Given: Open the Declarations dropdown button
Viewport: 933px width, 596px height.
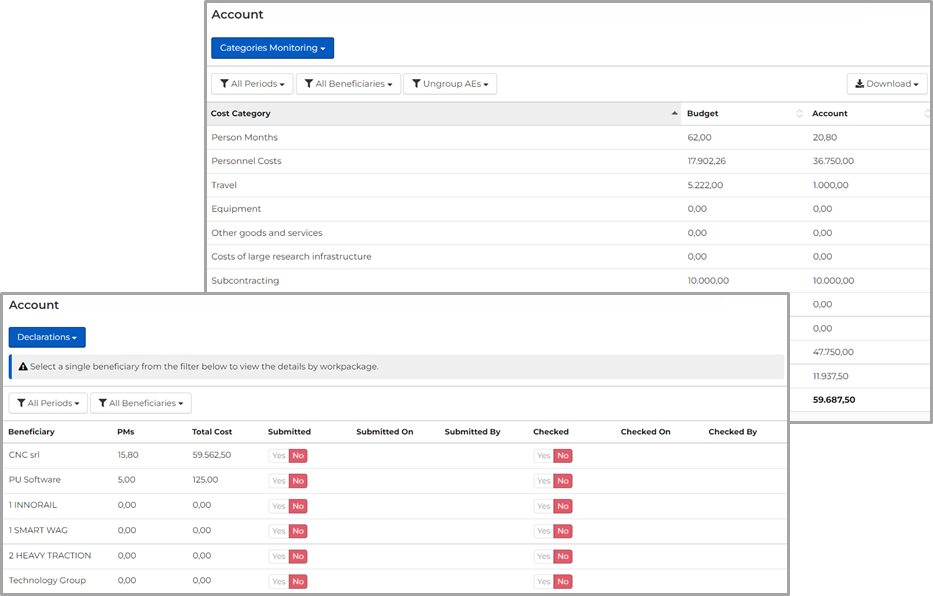Looking at the screenshot, I should 47,337.
